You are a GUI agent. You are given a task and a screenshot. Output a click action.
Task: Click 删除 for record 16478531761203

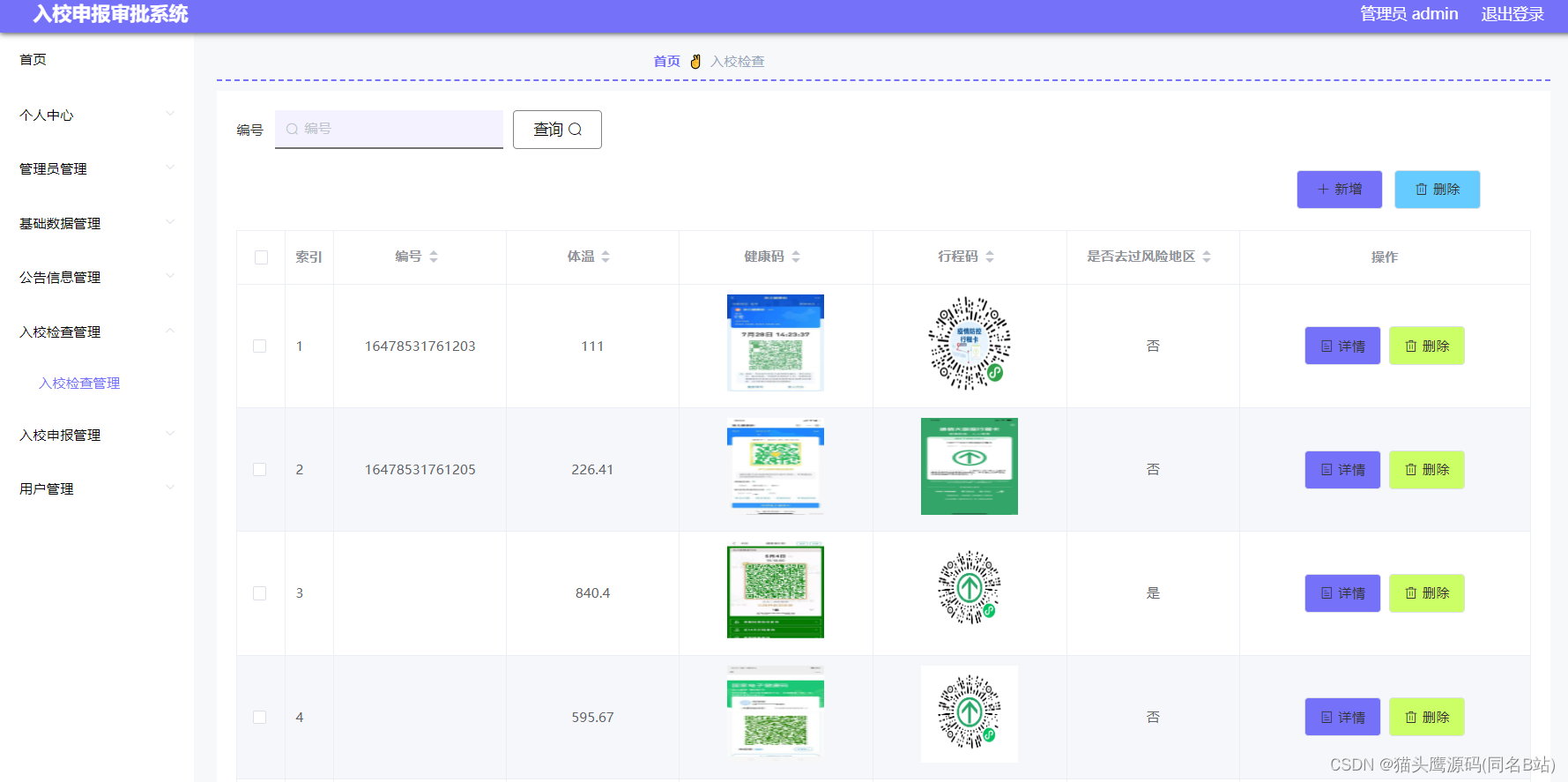(x=1427, y=346)
